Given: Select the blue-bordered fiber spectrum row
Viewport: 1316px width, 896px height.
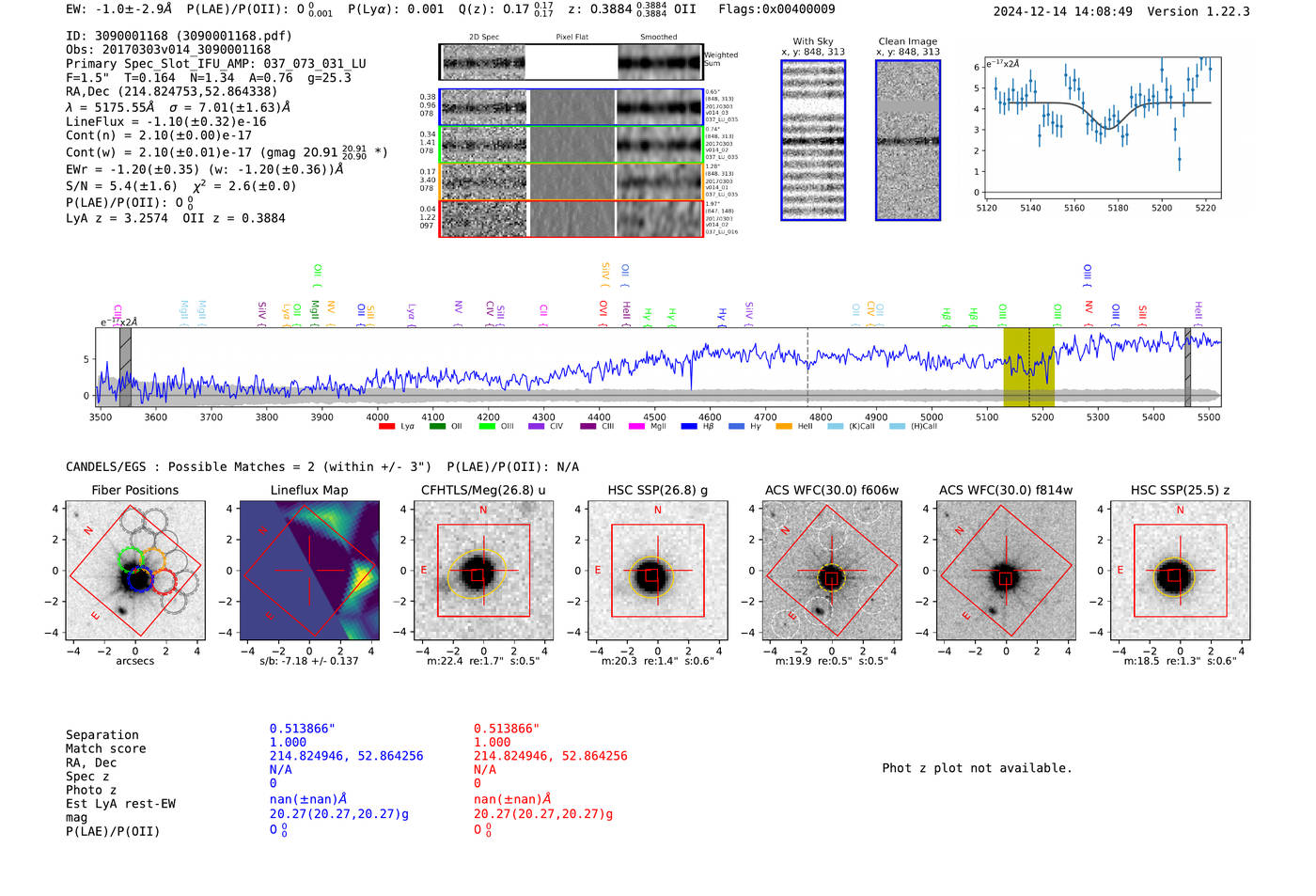Looking at the screenshot, I should [x=572, y=107].
